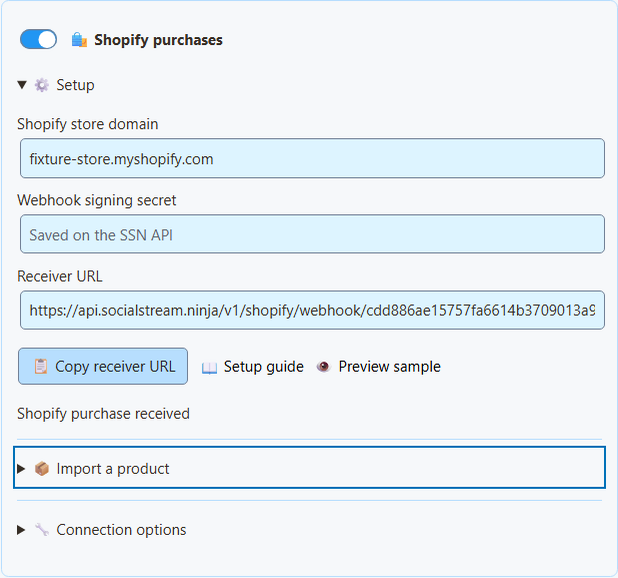Click the wrench icon for Connection options

[42, 530]
